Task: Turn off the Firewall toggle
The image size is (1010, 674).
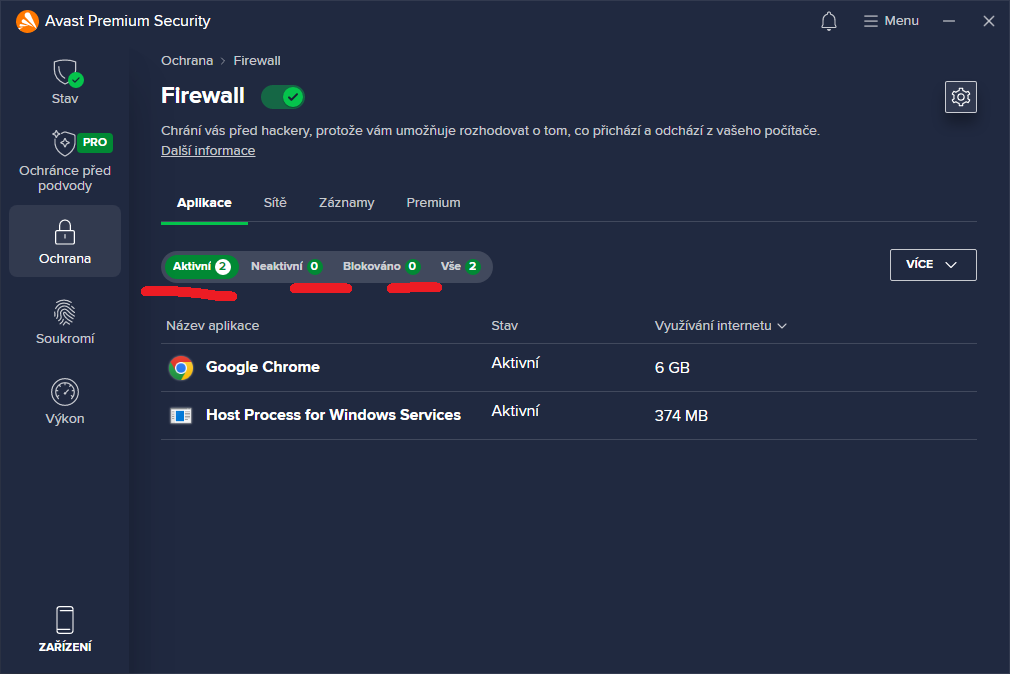Action: pos(283,97)
